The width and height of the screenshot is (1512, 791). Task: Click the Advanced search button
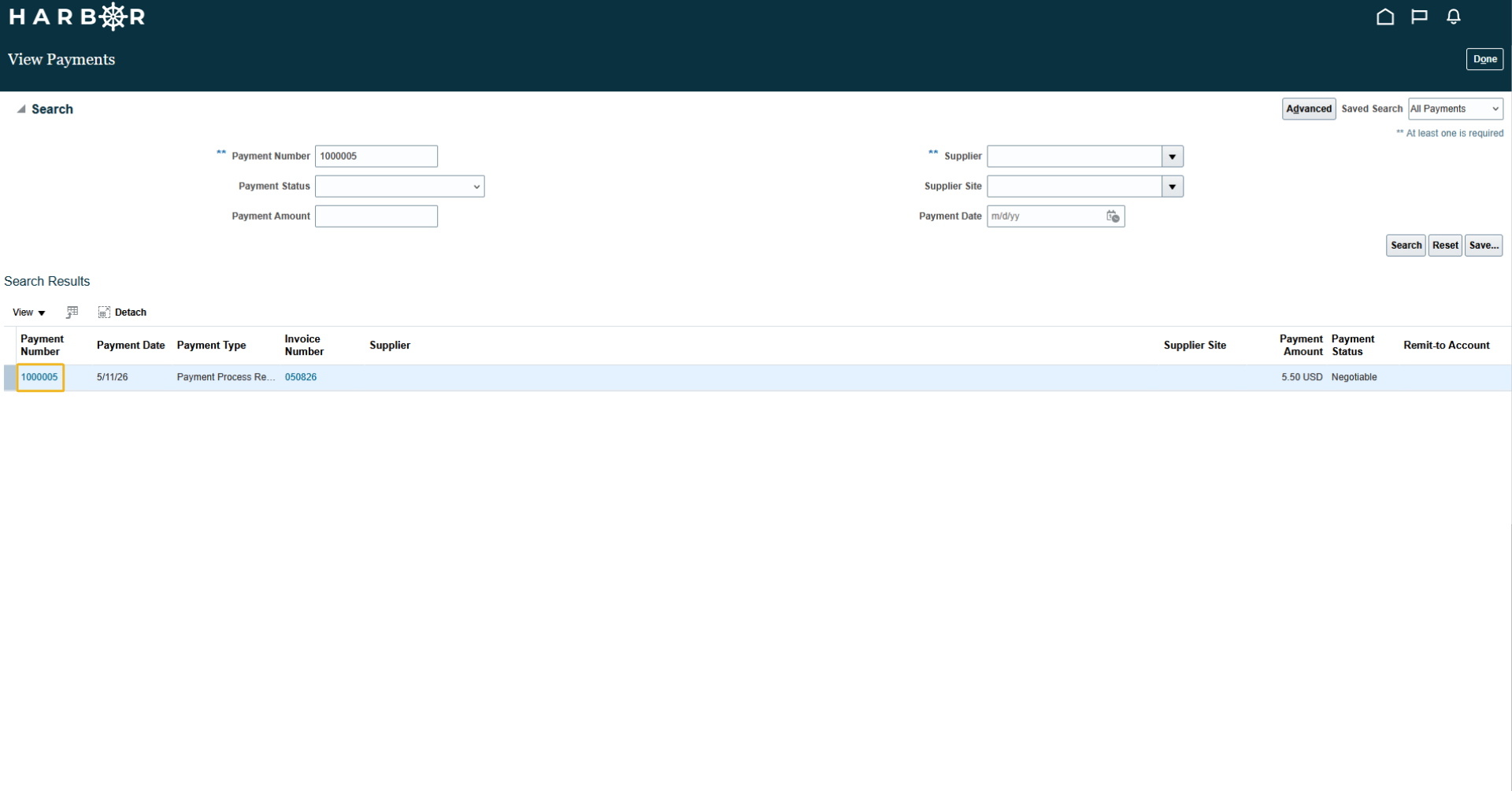point(1309,109)
